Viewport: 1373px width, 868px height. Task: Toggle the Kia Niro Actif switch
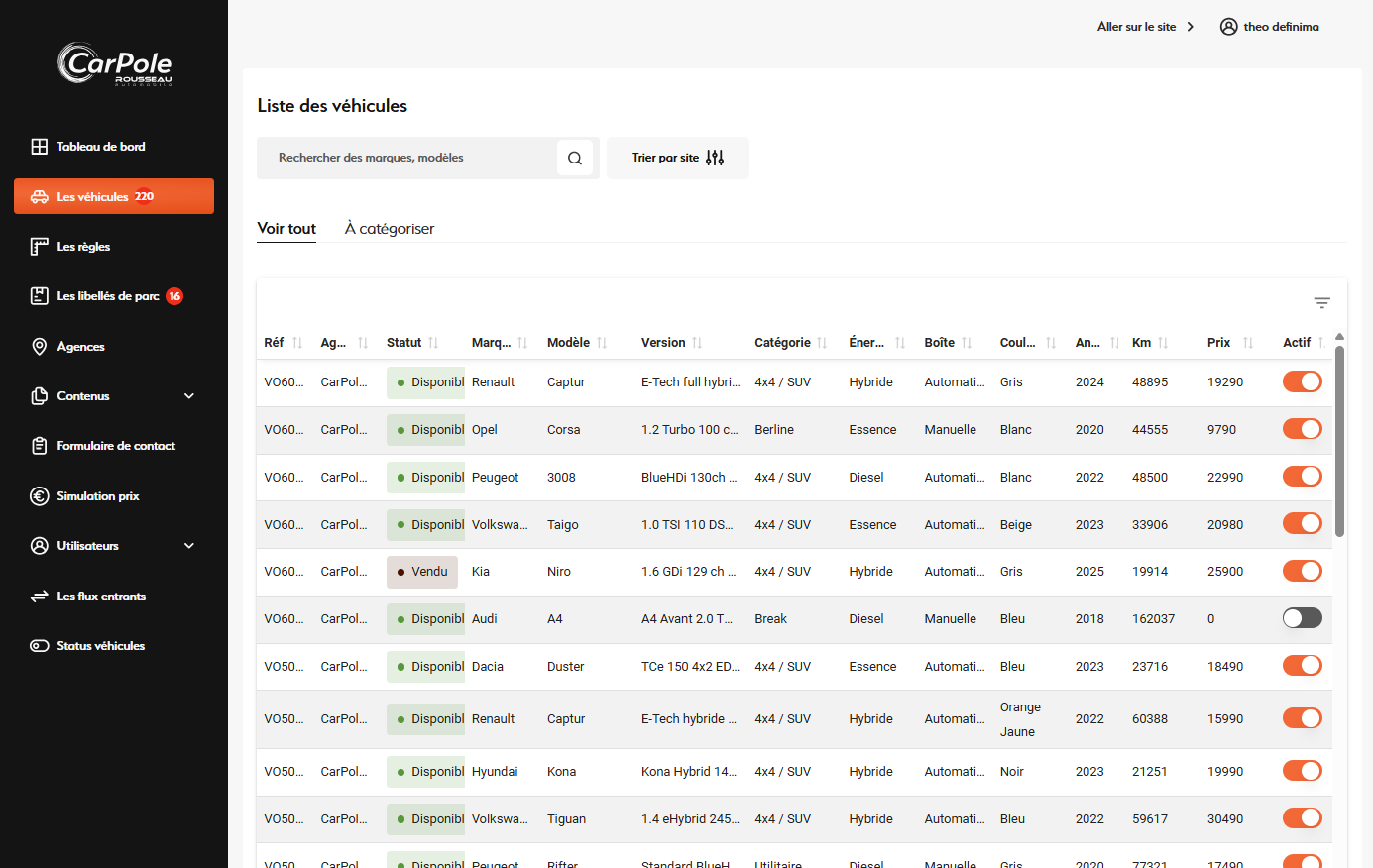point(1303,571)
